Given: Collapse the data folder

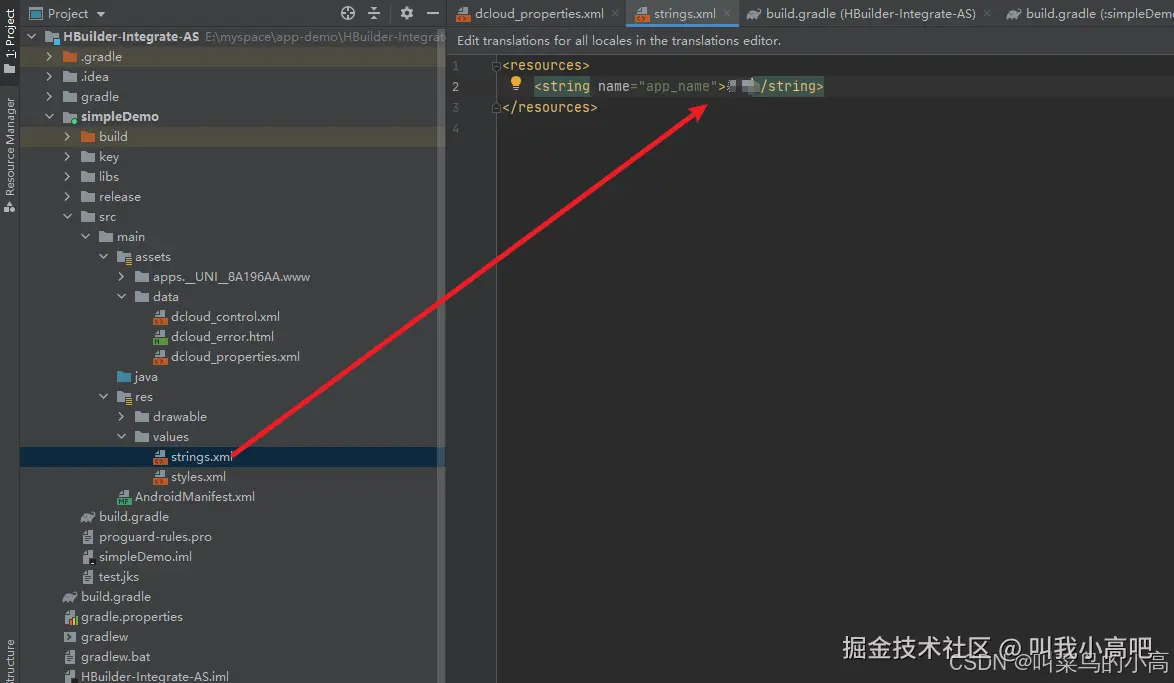Looking at the screenshot, I should 121,297.
